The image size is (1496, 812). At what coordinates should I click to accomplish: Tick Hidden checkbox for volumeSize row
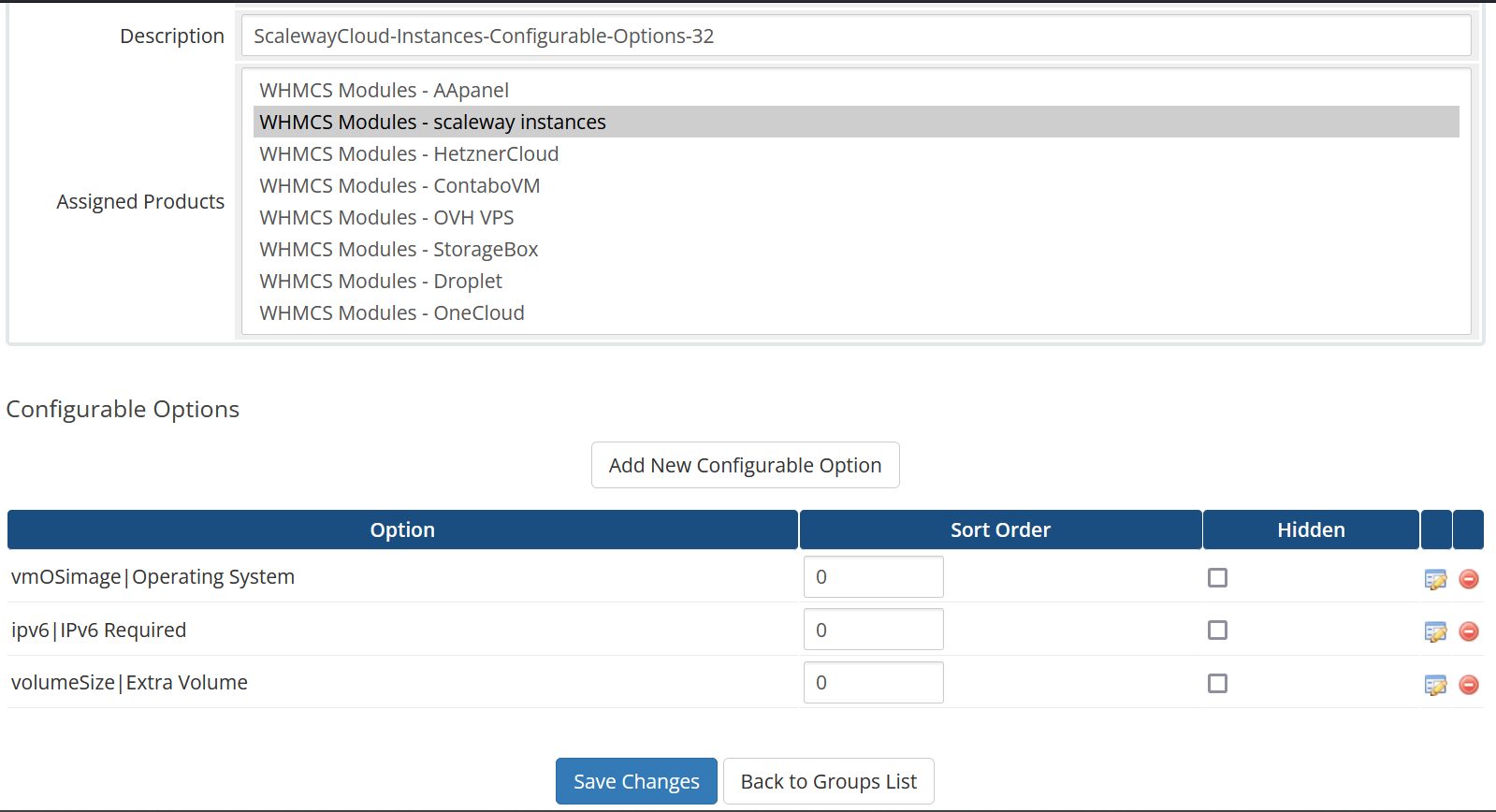click(x=1217, y=683)
